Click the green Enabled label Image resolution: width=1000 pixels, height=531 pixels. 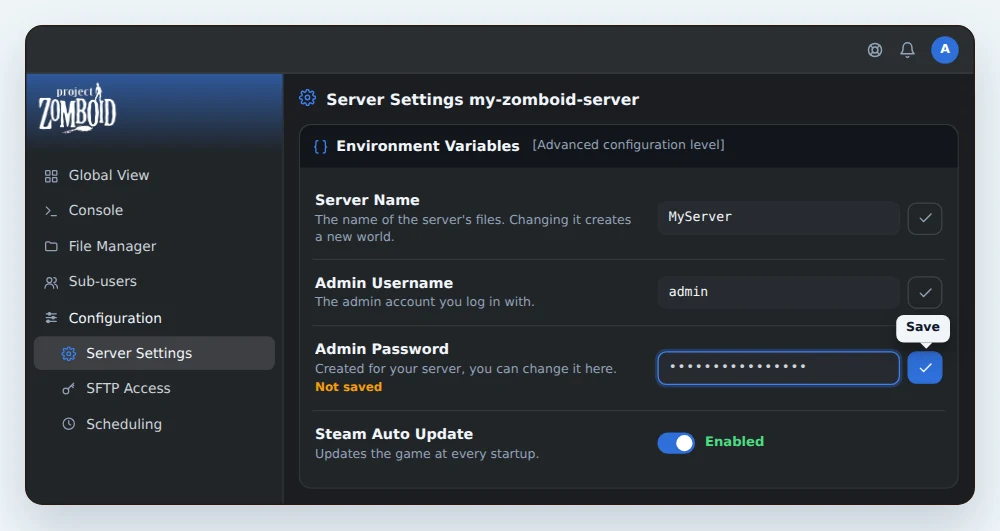pos(734,442)
